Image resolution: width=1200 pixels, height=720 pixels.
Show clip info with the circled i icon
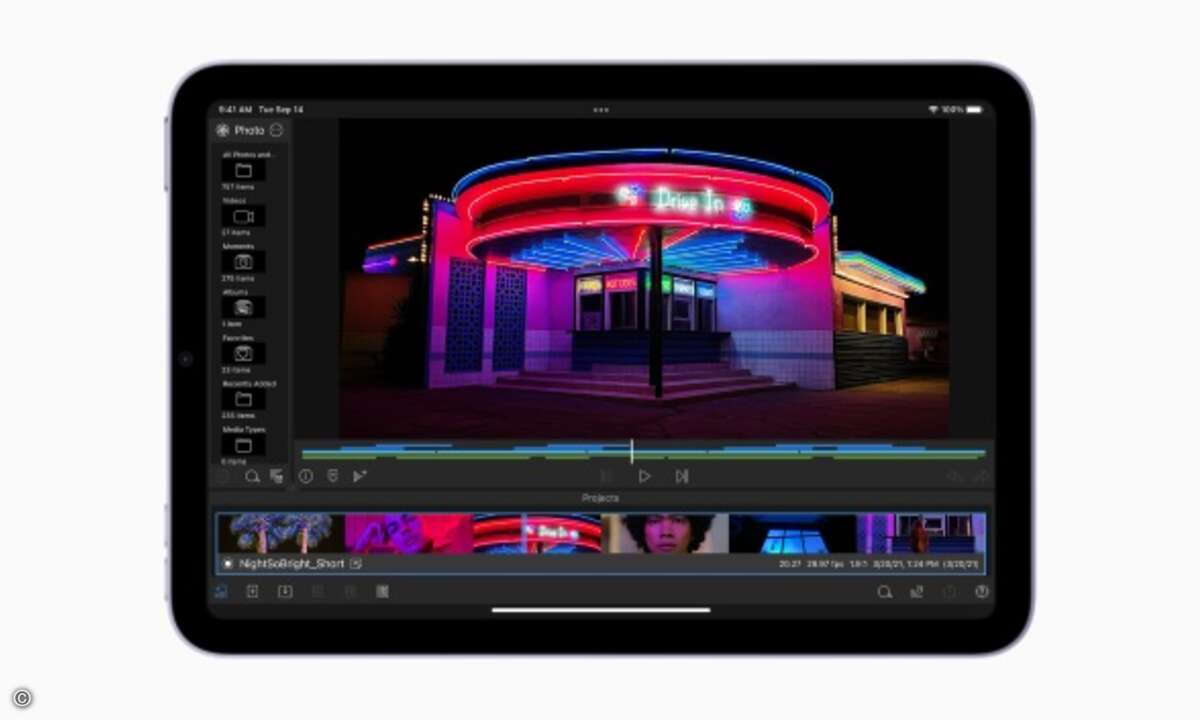[x=306, y=477]
